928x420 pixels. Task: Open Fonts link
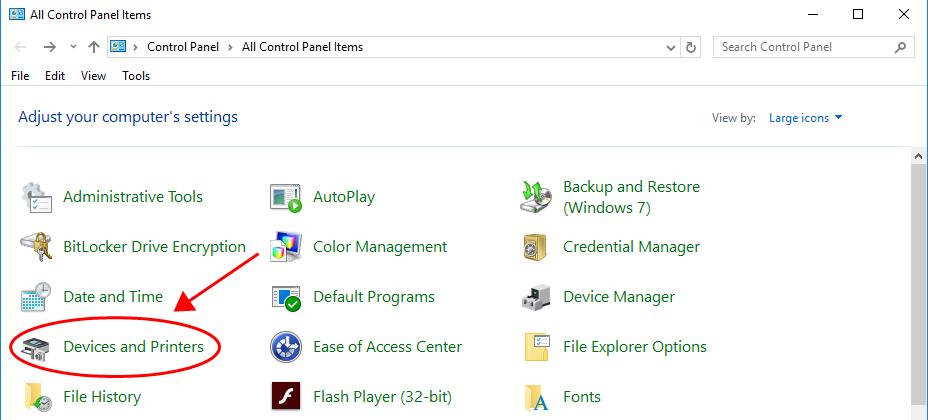[x=582, y=396]
